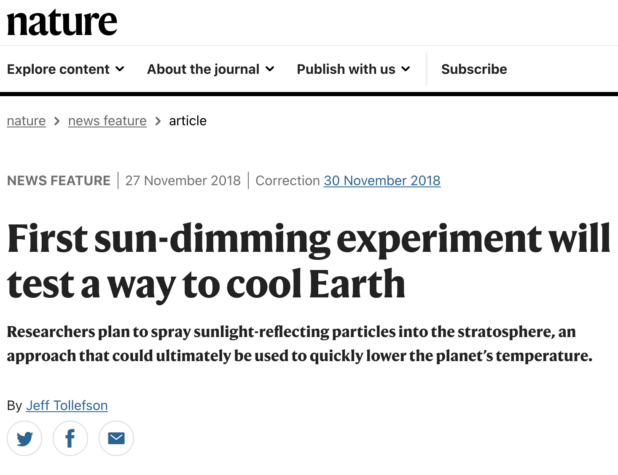Share the article on Facebook
The image size is (618, 475).
click(x=70, y=439)
